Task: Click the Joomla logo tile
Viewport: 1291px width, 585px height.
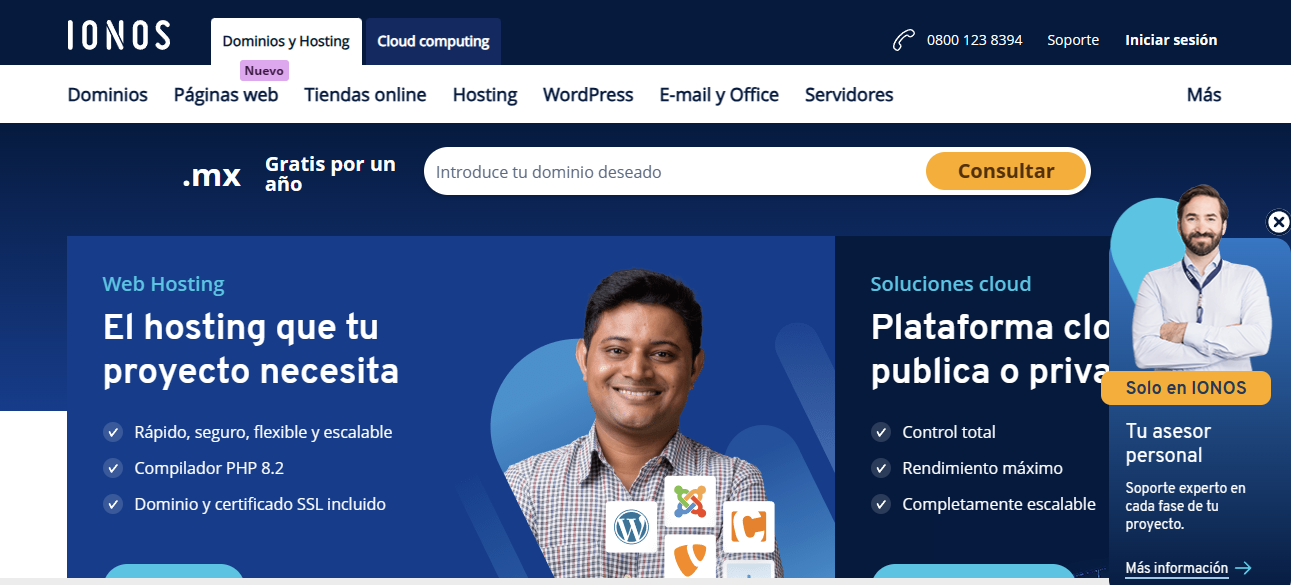Action: [x=689, y=500]
